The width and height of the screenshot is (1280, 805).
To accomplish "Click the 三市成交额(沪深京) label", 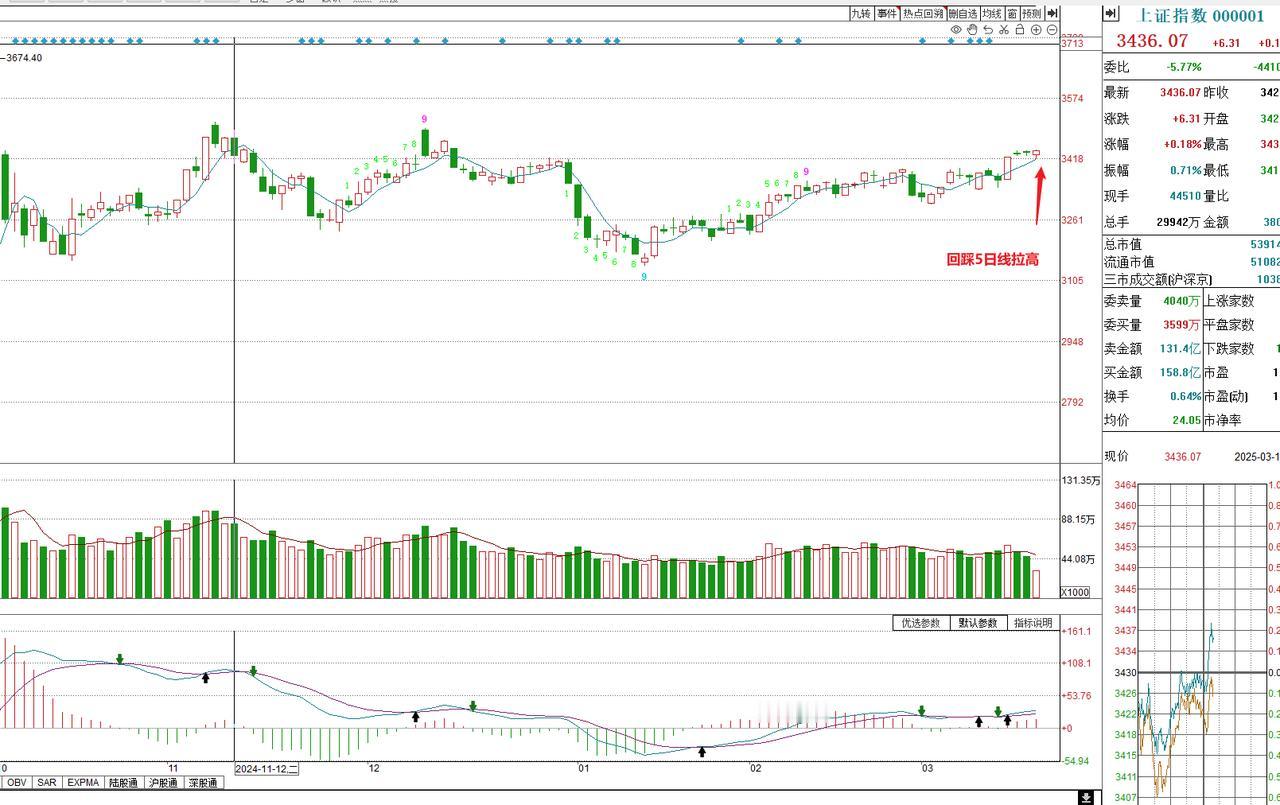I will (1160, 280).
